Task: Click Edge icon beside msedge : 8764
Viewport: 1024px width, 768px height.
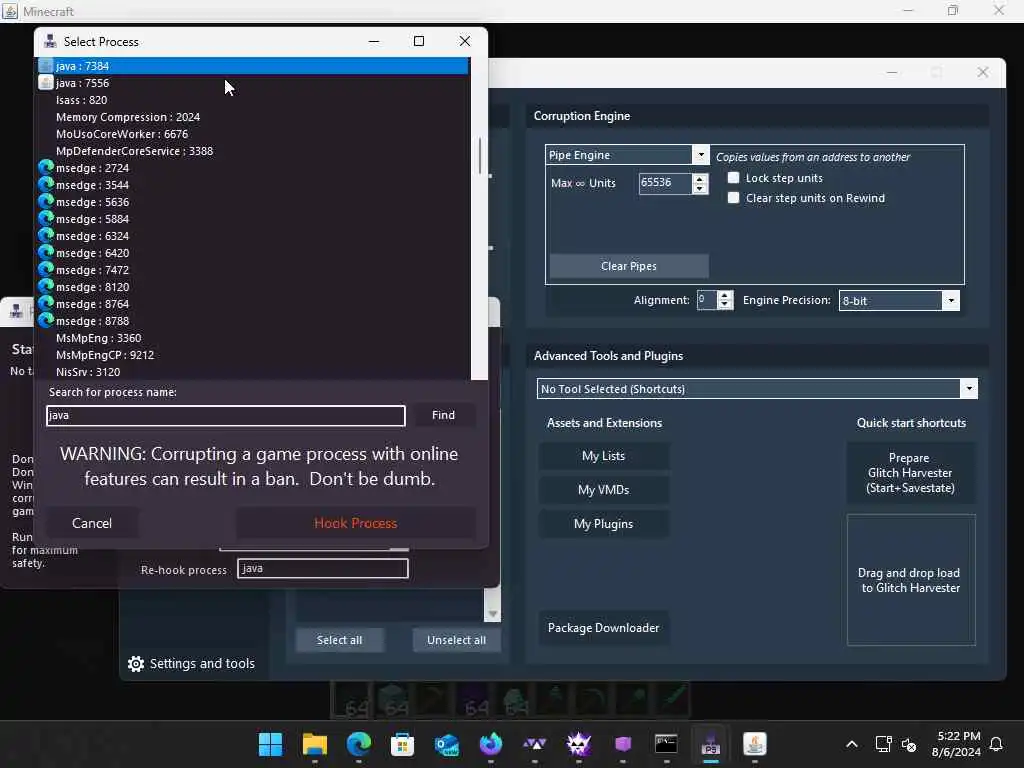Action: (46, 304)
